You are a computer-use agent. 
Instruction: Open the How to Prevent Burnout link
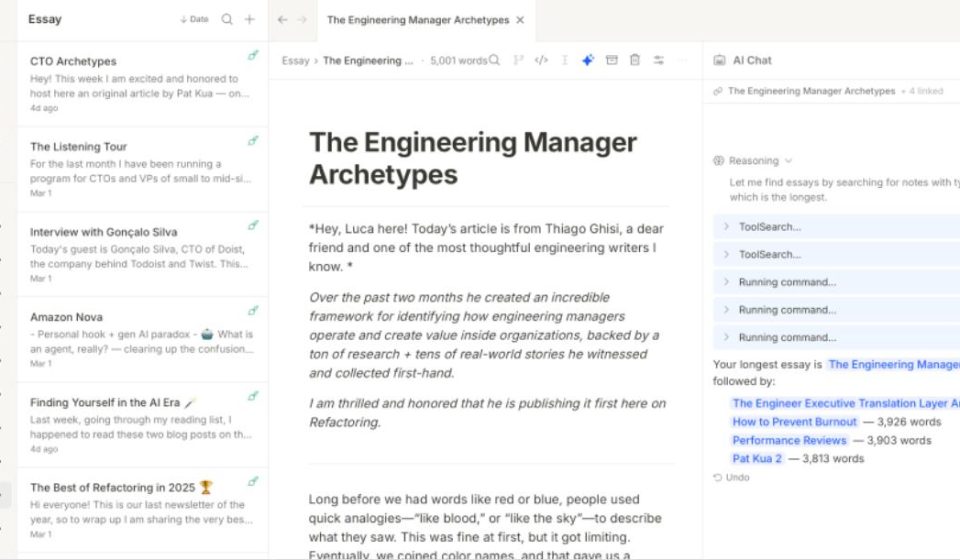pos(794,422)
